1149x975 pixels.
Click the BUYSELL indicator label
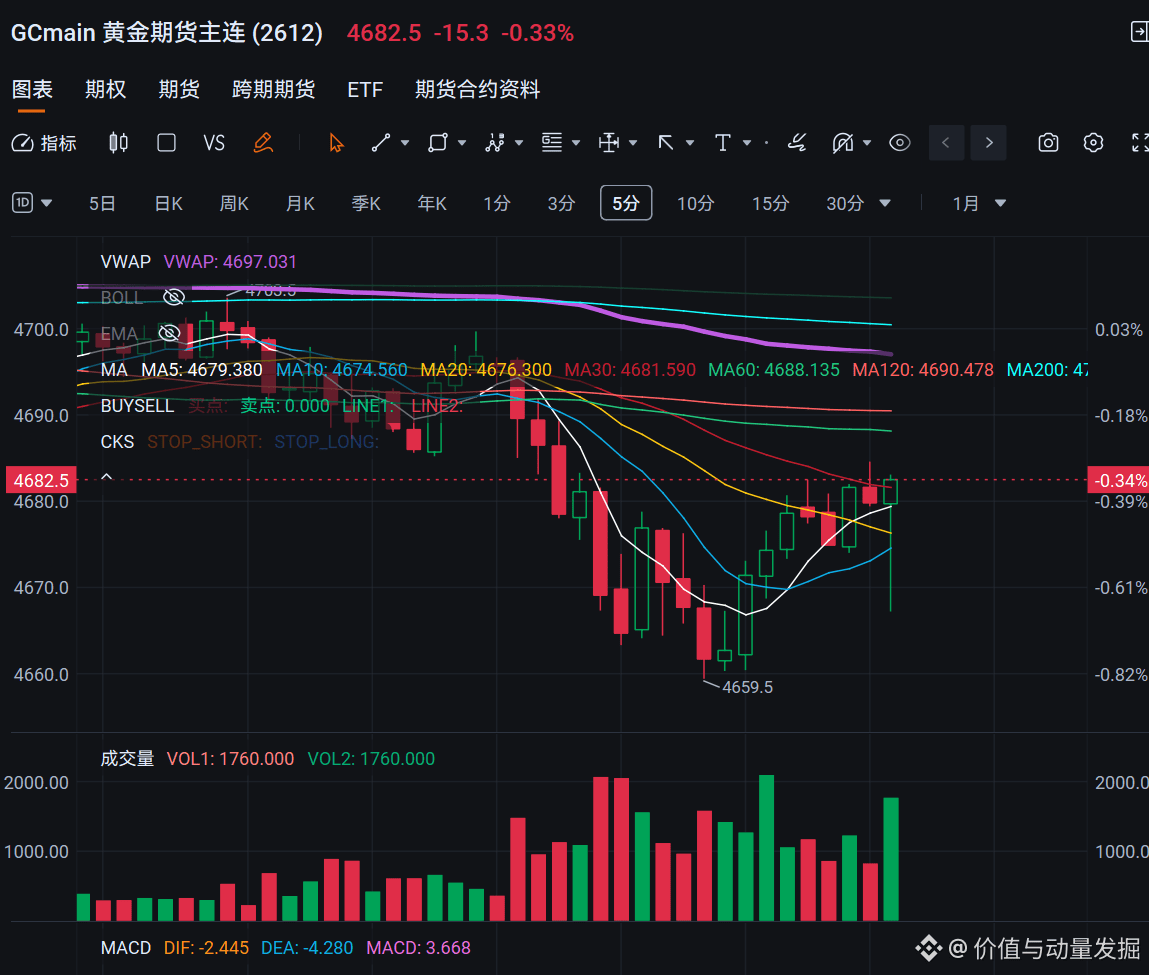137,406
